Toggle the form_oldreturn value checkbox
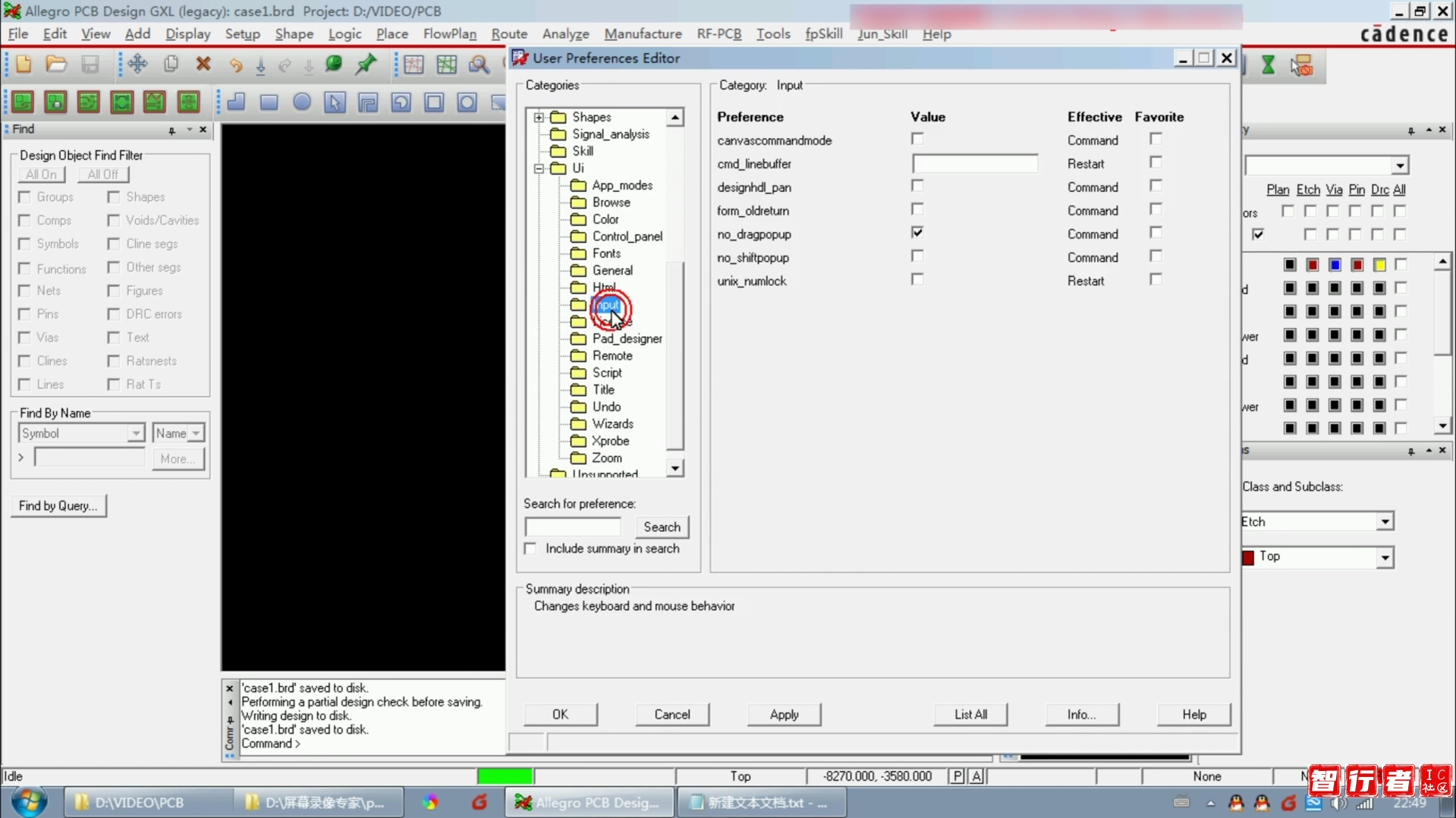The height and width of the screenshot is (818, 1456). click(917, 209)
